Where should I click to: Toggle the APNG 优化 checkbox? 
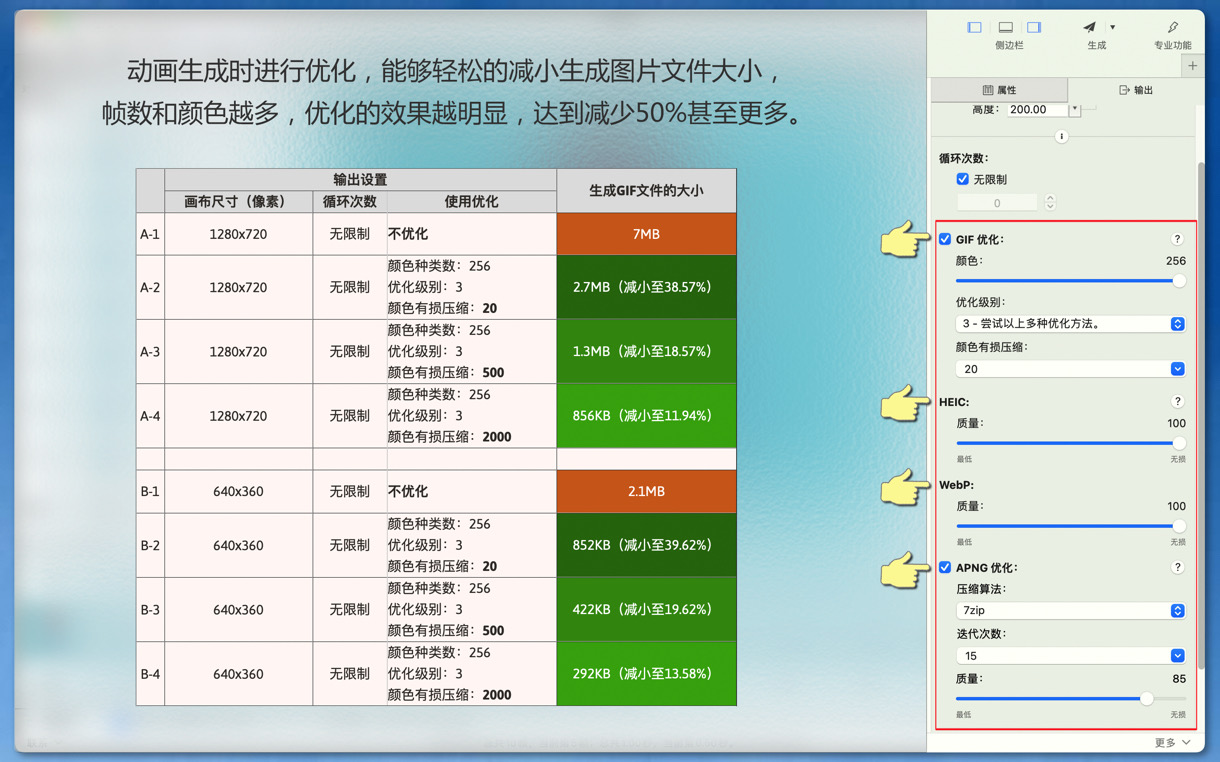point(945,567)
